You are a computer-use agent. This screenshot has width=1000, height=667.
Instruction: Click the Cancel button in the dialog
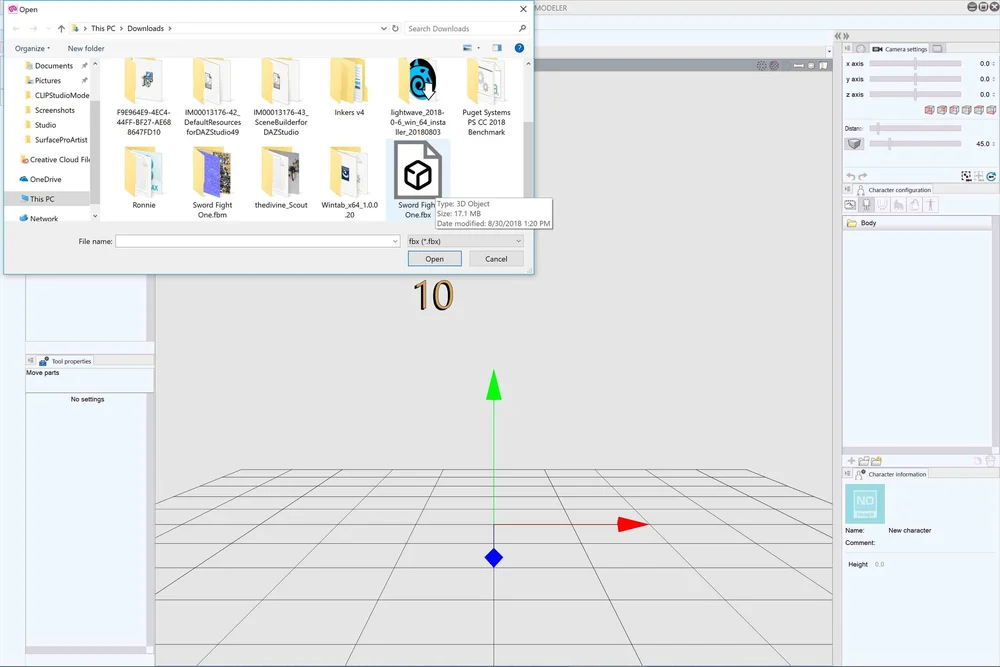(x=496, y=259)
